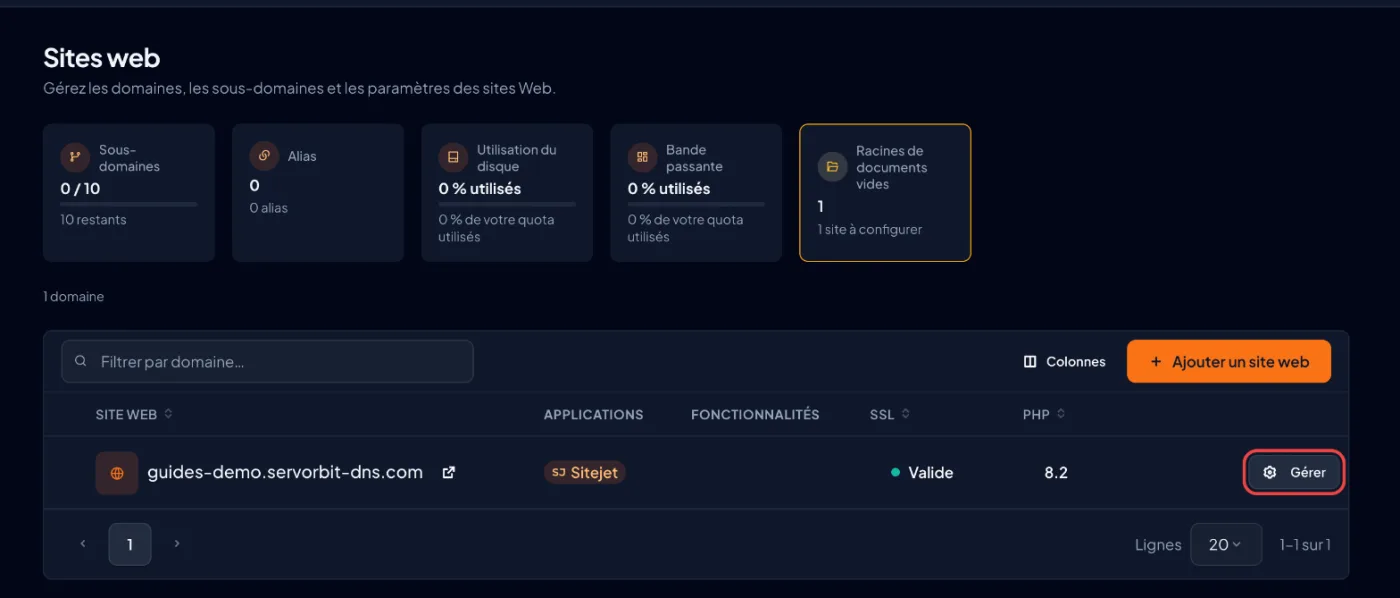Viewport: 1400px width, 598px height.
Task: Click the gear icon in Gérer button
Action: 1270,473
